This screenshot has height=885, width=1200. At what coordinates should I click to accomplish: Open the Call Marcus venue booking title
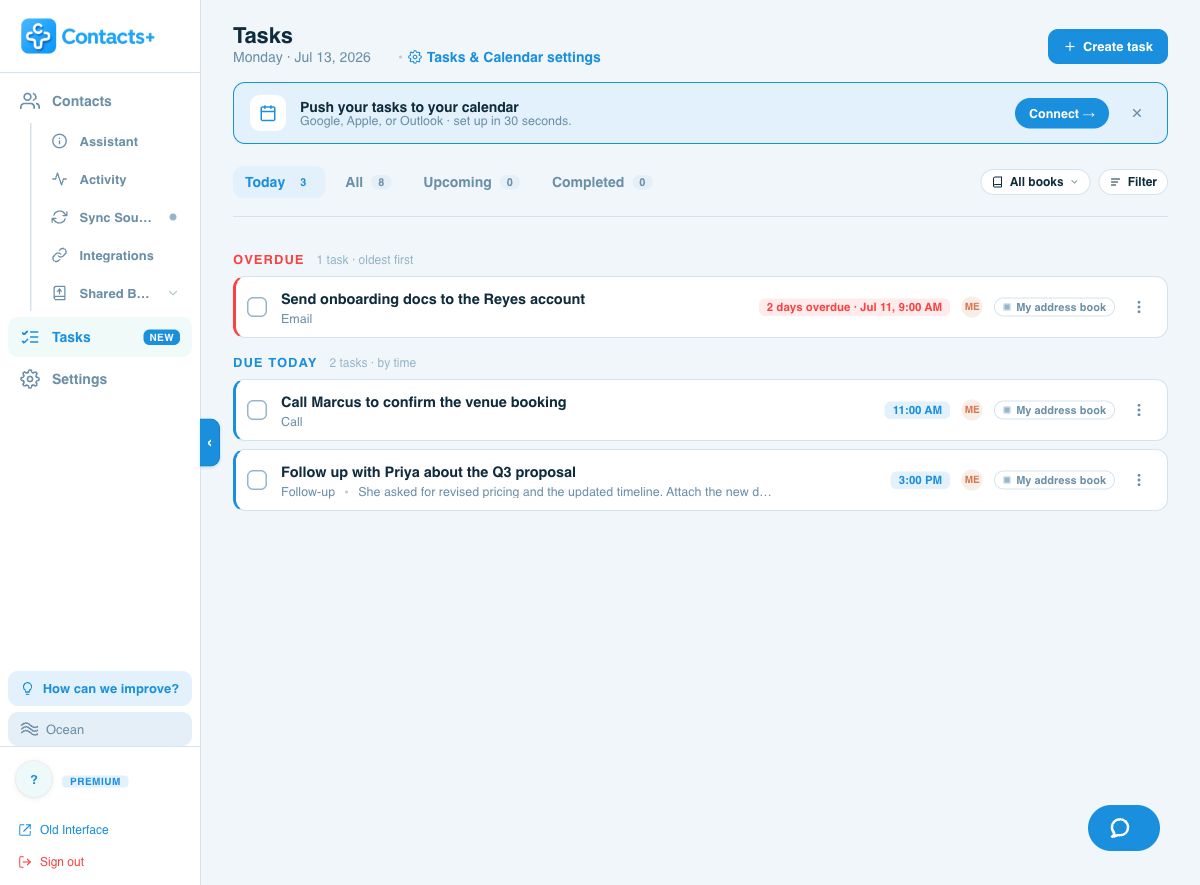(x=424, y=402)
